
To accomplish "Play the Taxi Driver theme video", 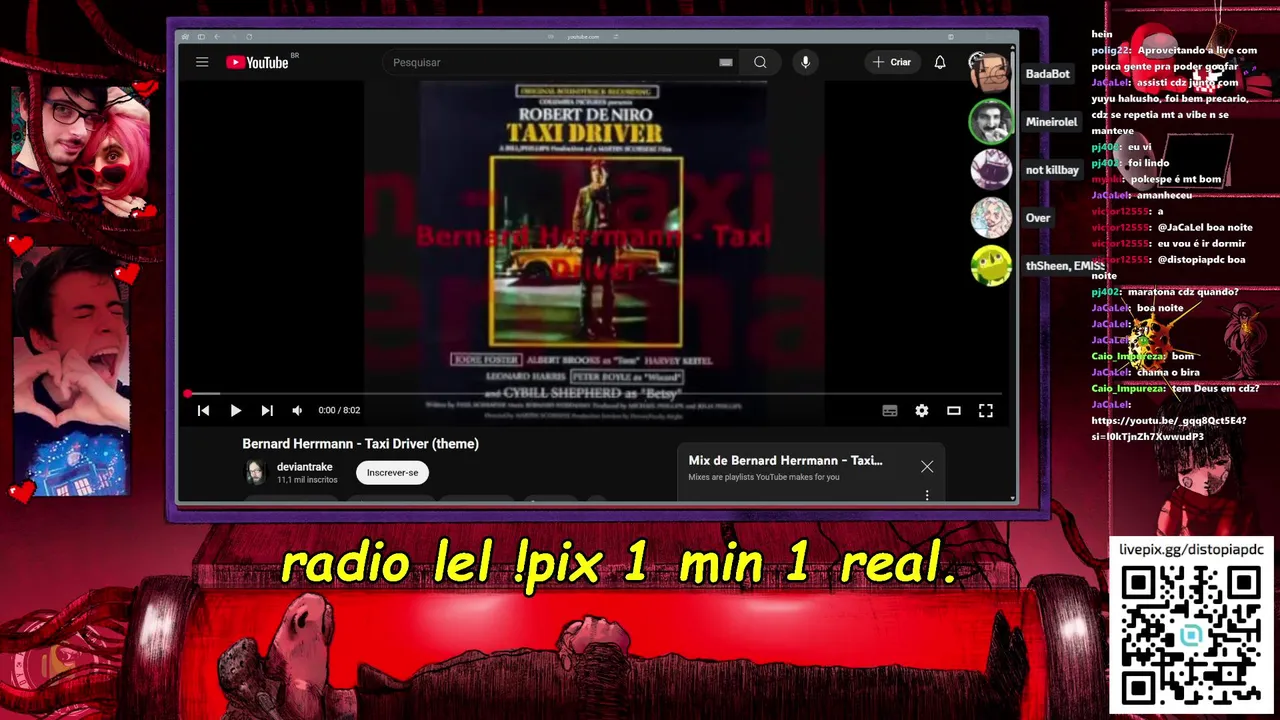I will click(x=235, y=410).
